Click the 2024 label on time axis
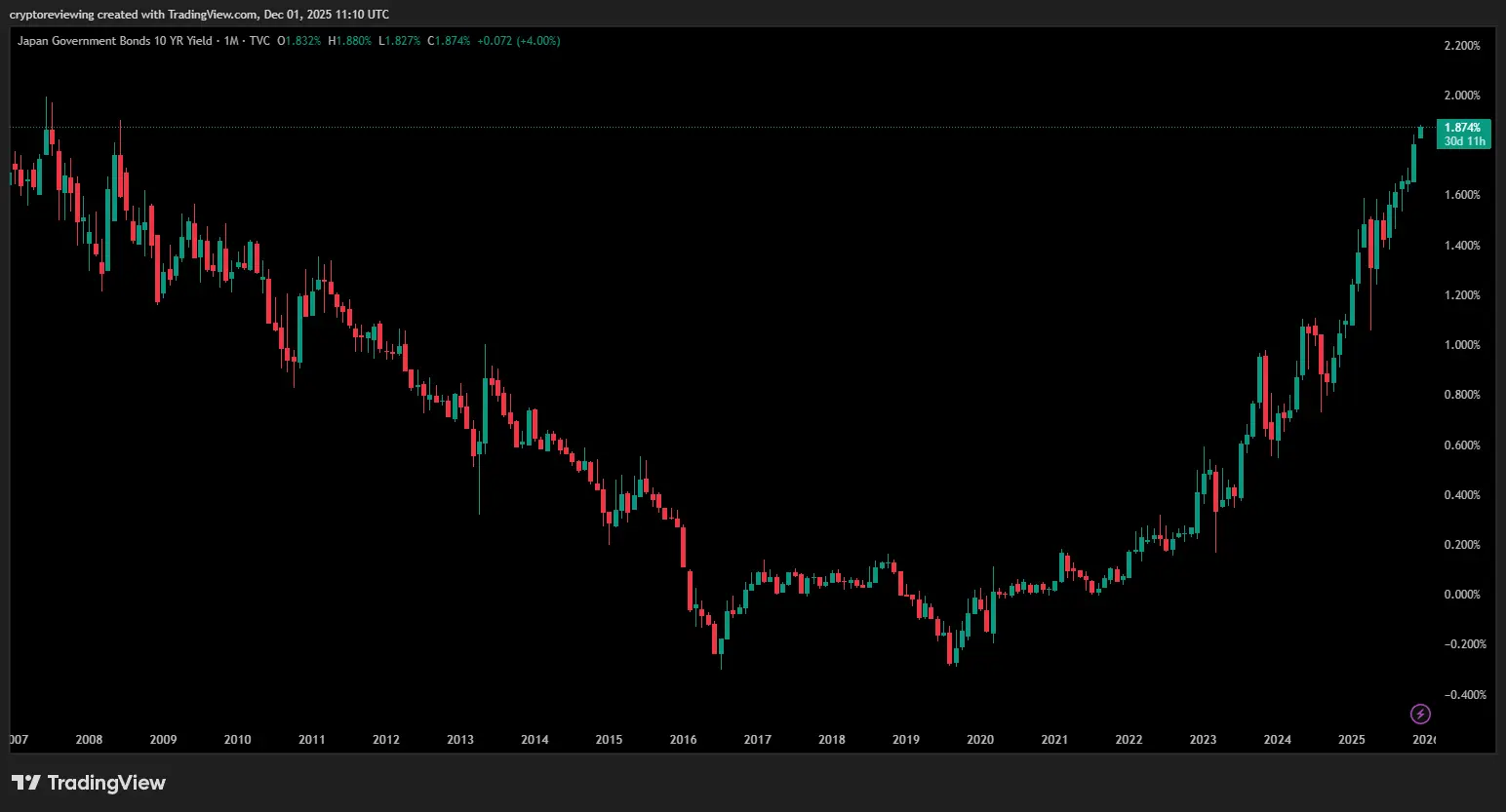1506x812 pixels. (x=1278, y=740)
